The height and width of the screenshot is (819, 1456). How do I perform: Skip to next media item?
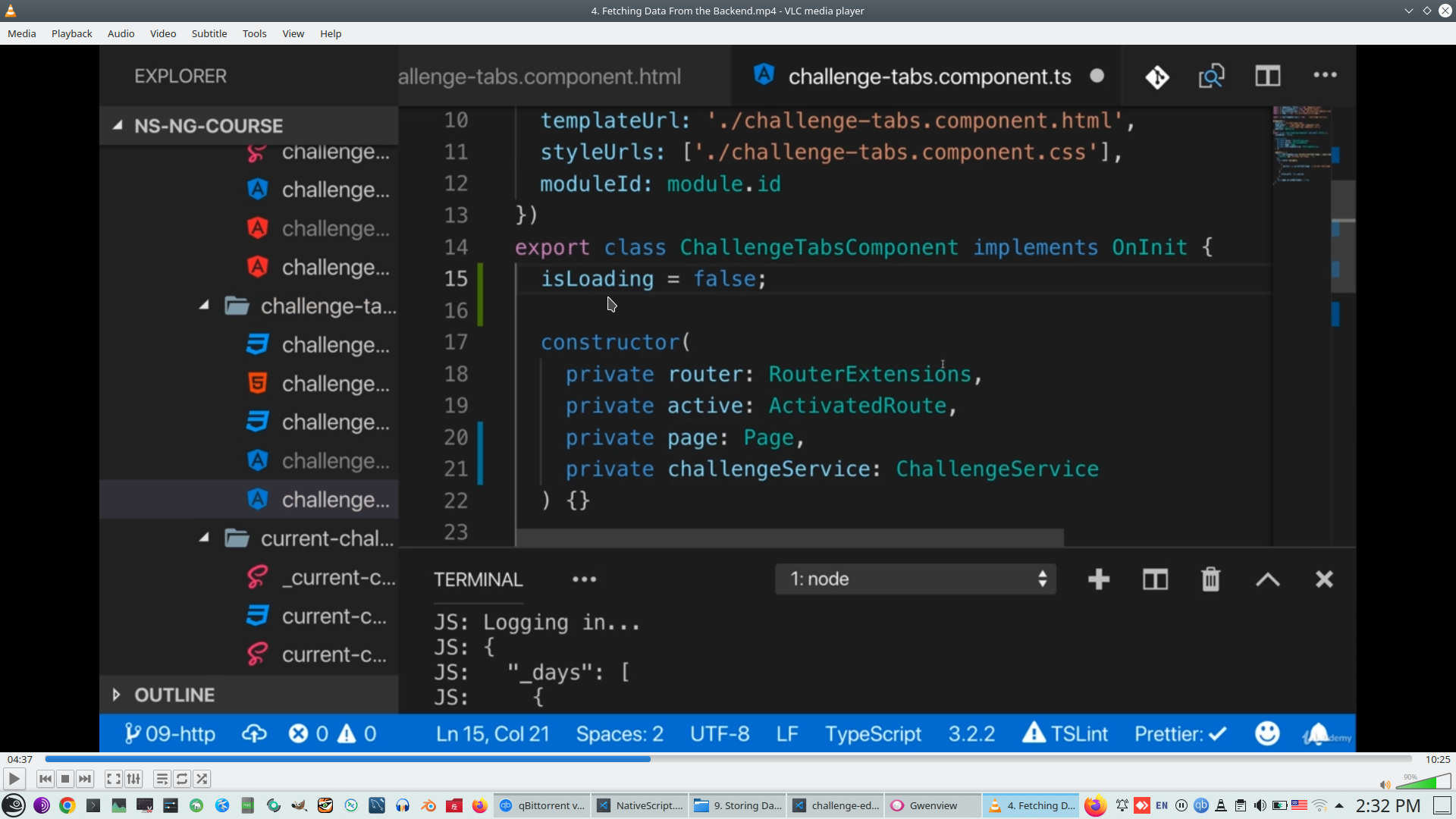85,779
